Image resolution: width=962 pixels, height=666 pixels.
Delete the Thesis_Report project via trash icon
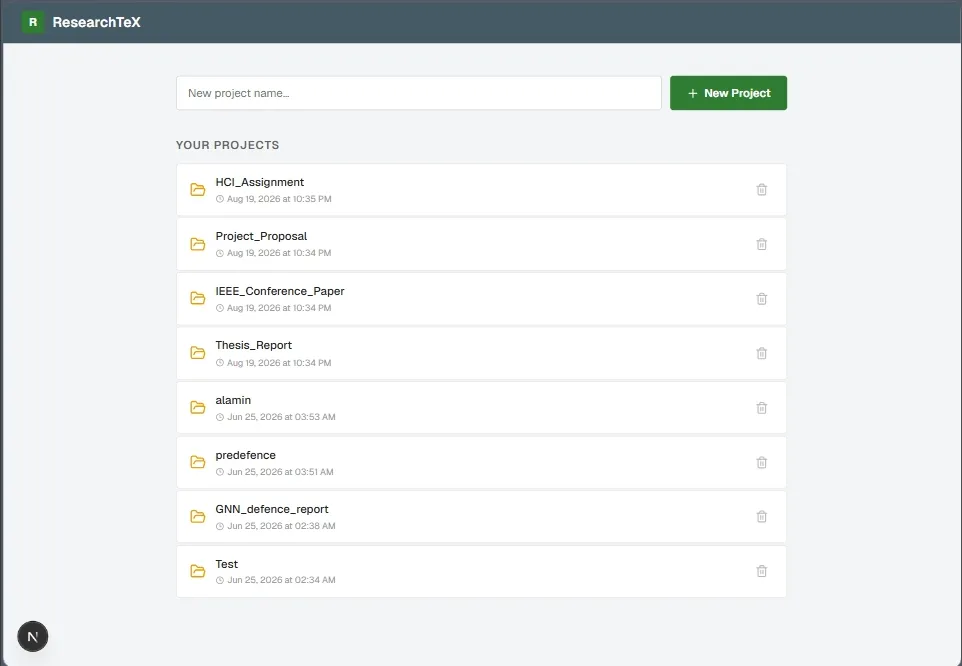click(761, 353)
